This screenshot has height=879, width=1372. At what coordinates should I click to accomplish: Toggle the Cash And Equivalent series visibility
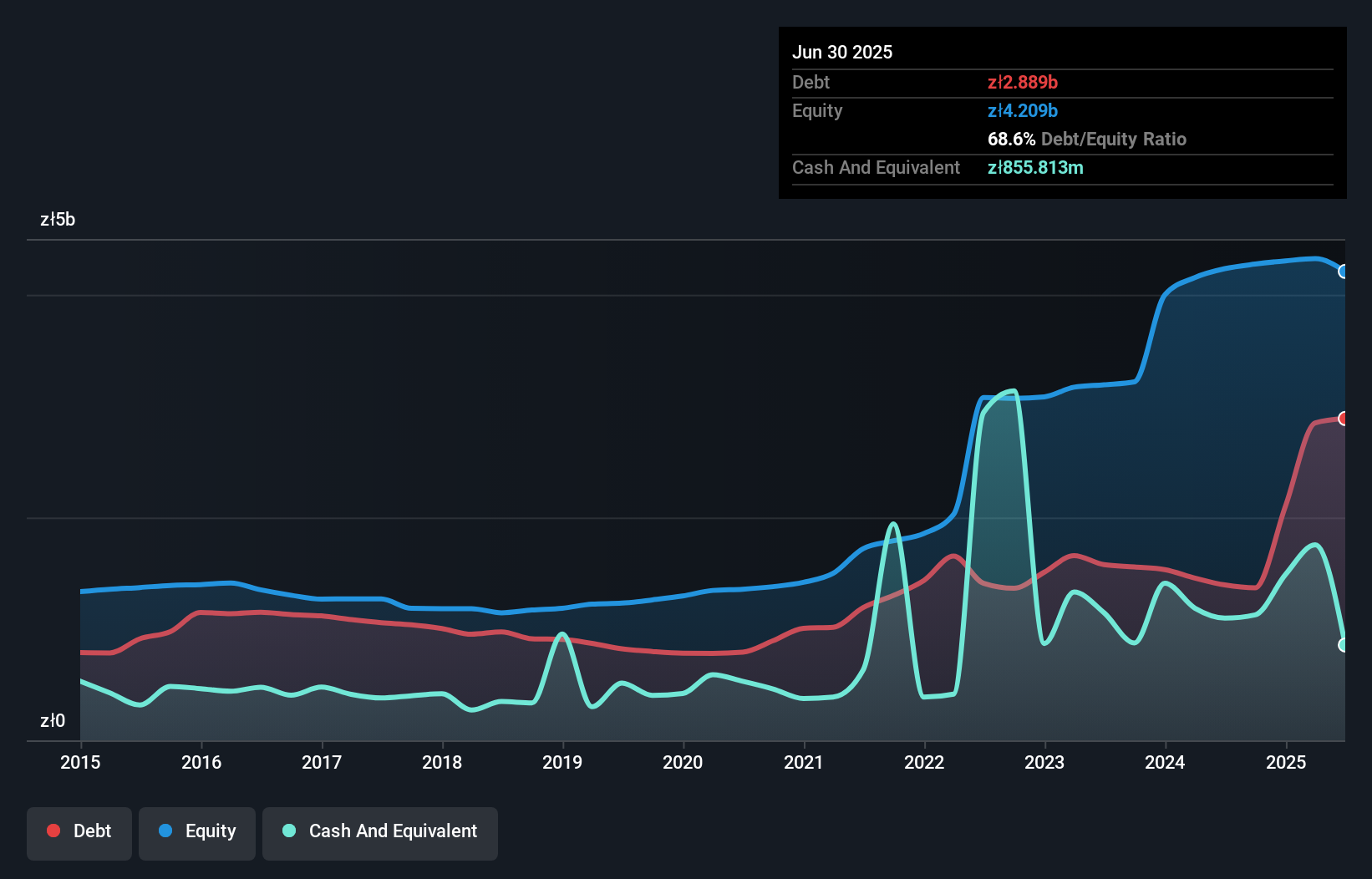379,831
